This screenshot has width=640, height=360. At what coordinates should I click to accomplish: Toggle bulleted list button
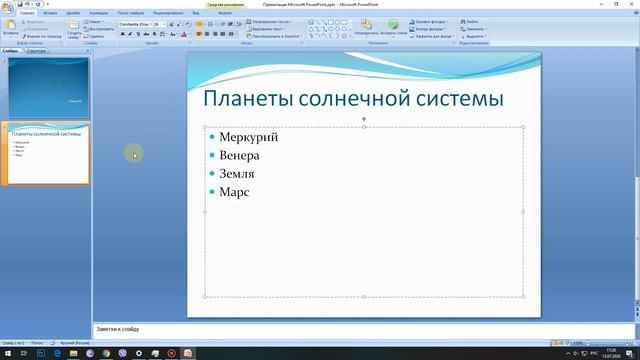click(199, 24)
